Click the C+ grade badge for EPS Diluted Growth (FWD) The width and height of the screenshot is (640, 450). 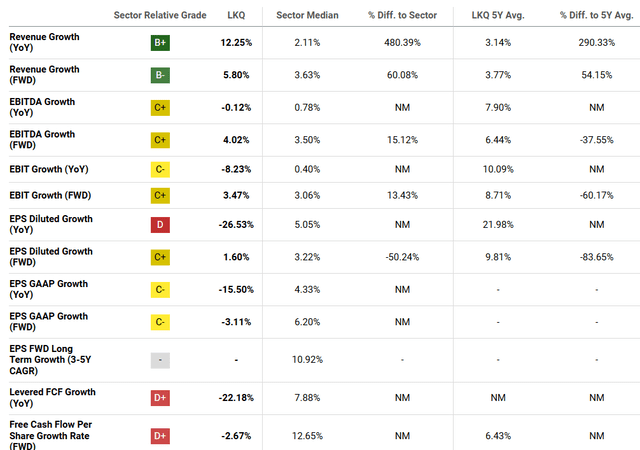[x=160, y=257]
